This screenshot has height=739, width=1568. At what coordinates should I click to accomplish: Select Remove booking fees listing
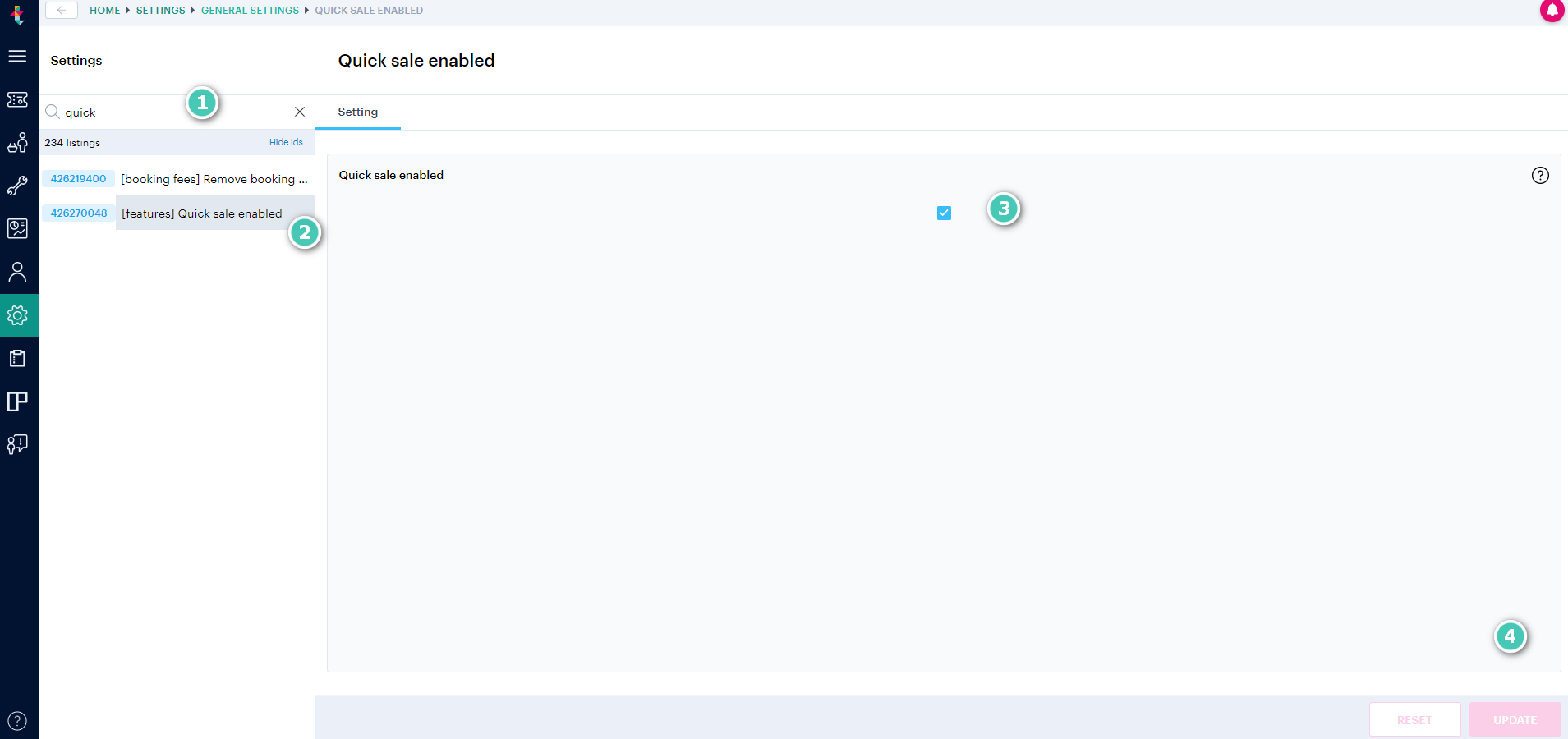pos(214,179)
